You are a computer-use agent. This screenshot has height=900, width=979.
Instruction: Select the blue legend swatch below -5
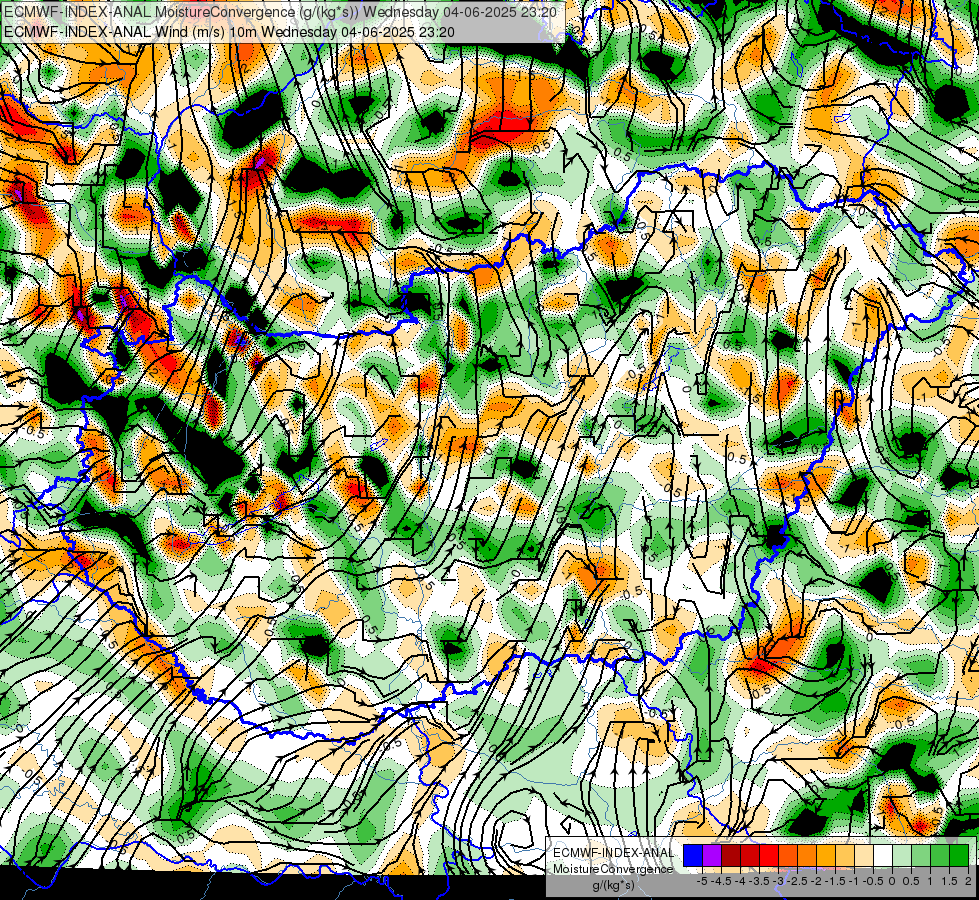click(x=693, y=855)
